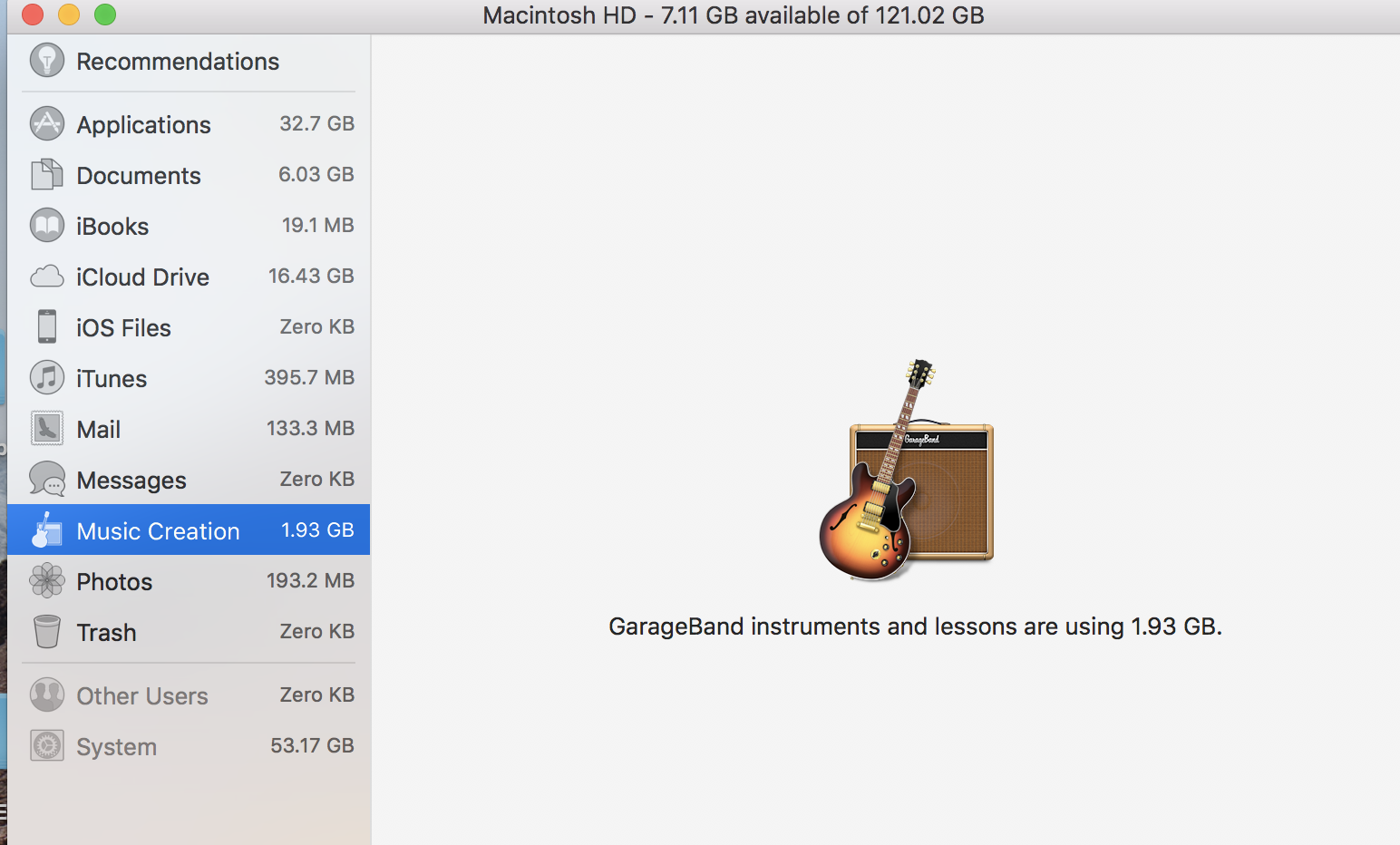Image resolution: width=1400 pixels, height=845 pixels.
Task: Click the Macintosh HD window title
Action: pyautogui.click(x=734, y=15)
